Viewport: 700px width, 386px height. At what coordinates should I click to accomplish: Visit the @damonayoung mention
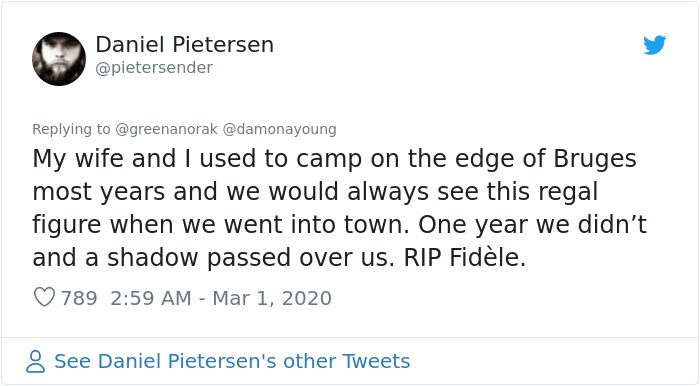[x=279, y=129]
